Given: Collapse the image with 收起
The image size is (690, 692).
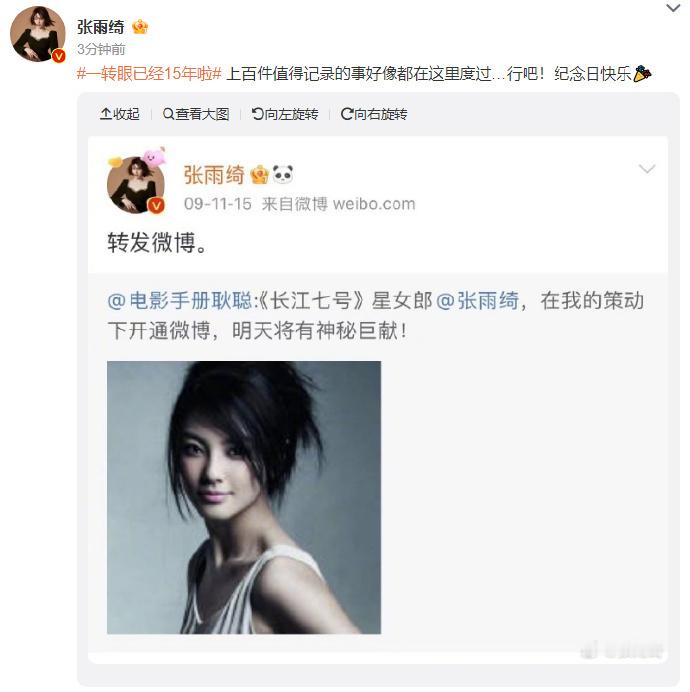Looking at the screenshot, I should [120, 114].
